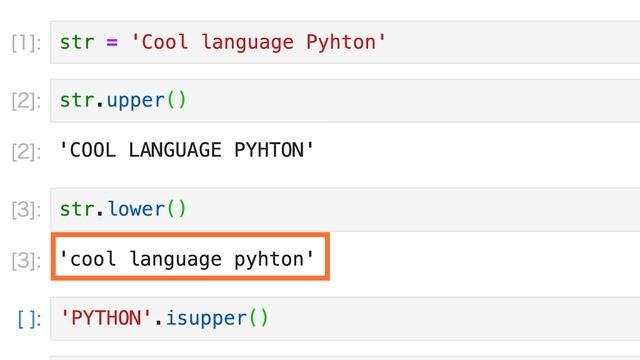Click the output text 'COOL LANGUAGE PYHTON'
The width and height of the screenshot is (640, 360).
coord(187,150)
